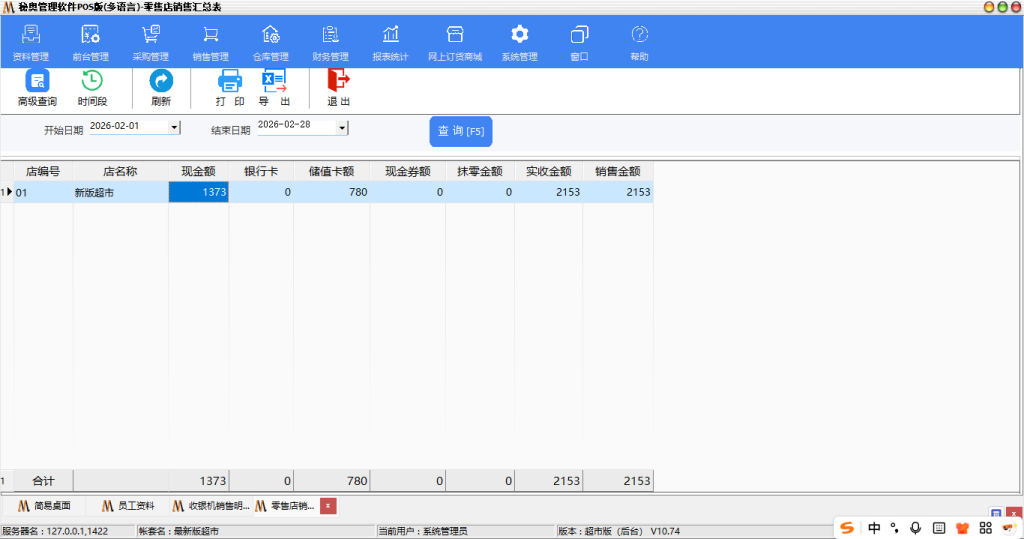
Task: Open the 网上订货商城 online ordering mall
Action: (455, 43)
